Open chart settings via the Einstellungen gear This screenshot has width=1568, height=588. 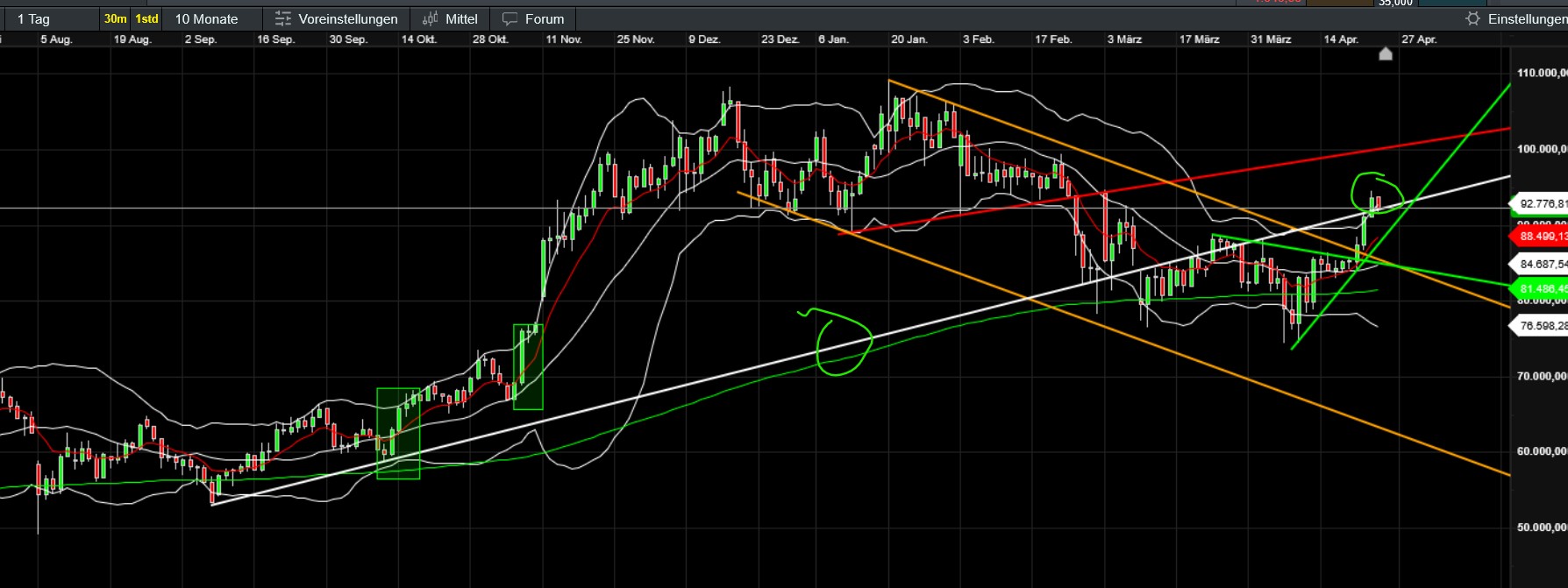click(1473, 18)
